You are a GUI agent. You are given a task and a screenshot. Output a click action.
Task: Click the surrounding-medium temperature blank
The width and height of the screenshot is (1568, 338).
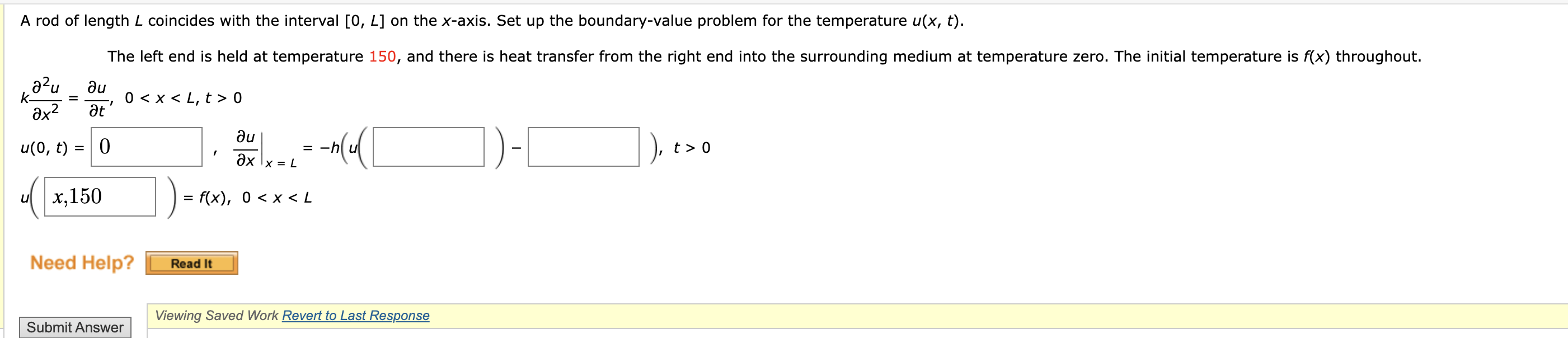(584, 152)
